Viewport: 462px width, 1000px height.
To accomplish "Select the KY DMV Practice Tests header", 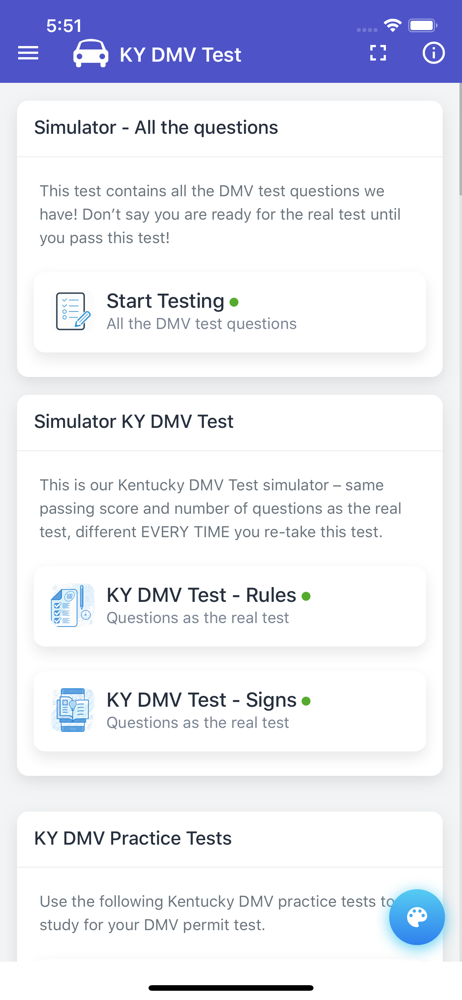I will (133, 838).
